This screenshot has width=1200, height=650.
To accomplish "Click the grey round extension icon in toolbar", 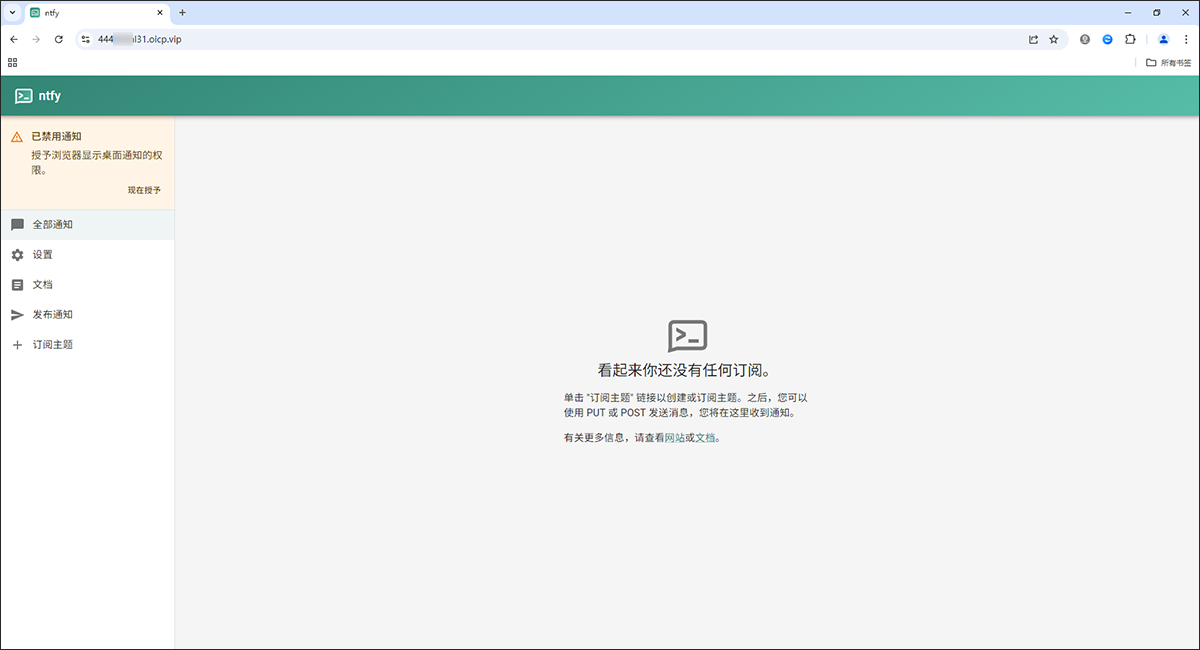I will (1085, 40).
